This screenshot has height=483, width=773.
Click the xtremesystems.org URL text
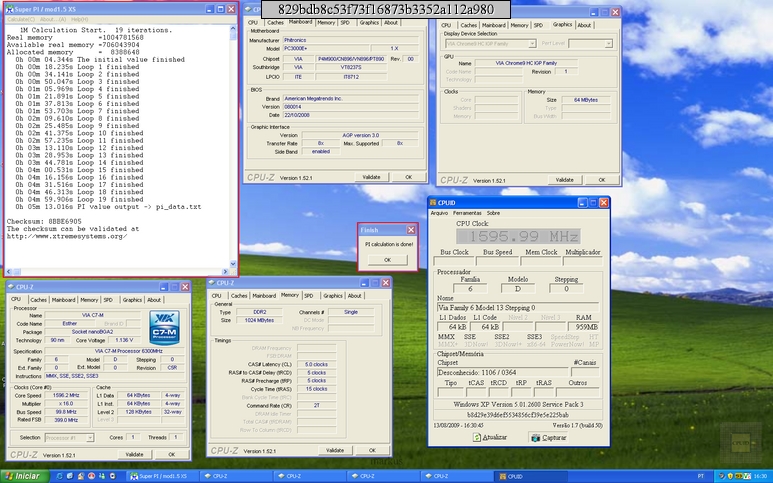67,236
